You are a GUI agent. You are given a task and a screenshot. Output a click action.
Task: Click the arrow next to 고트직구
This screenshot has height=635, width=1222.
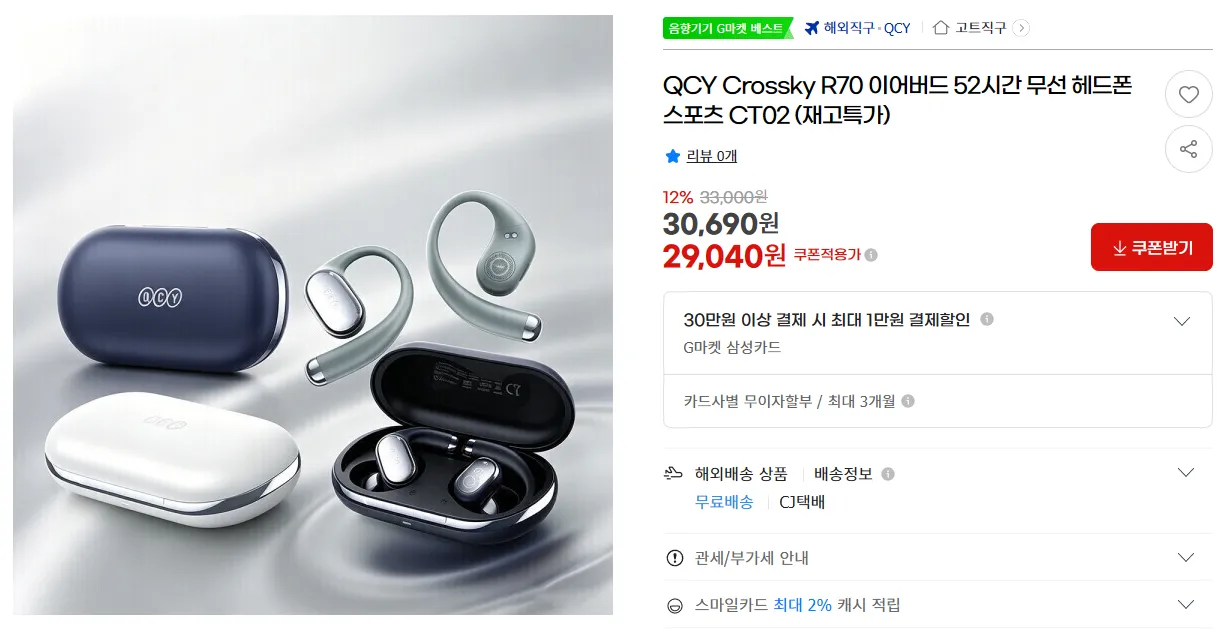point(1020,28)
